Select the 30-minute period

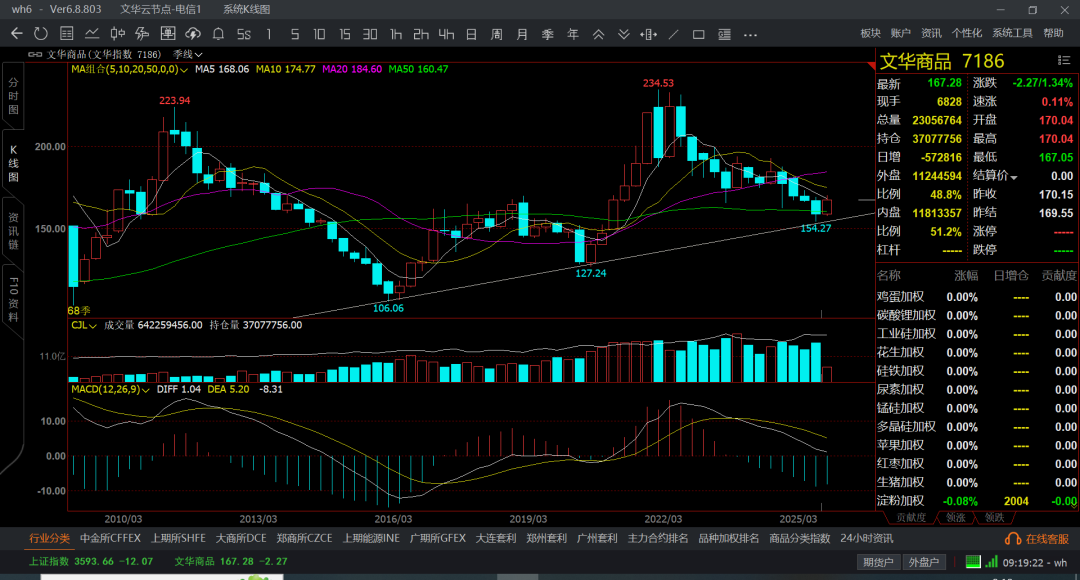370,34
